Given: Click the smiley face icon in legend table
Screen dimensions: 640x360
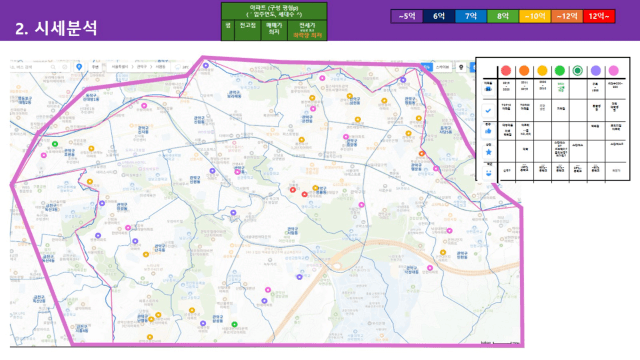Looking at the screenshot, I should click(x=489, y=173).
